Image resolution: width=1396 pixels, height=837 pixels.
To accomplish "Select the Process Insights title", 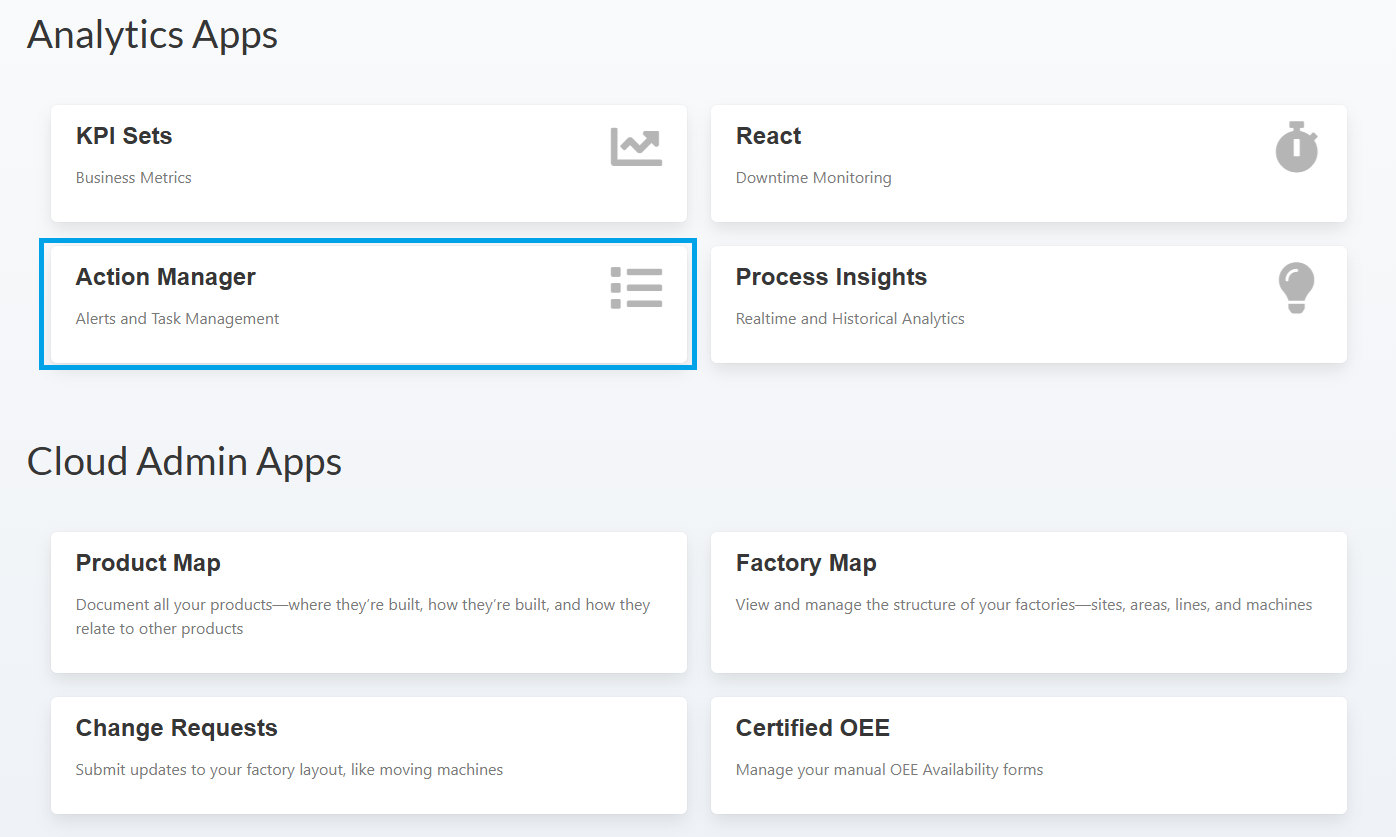I will tap(831, 277).
